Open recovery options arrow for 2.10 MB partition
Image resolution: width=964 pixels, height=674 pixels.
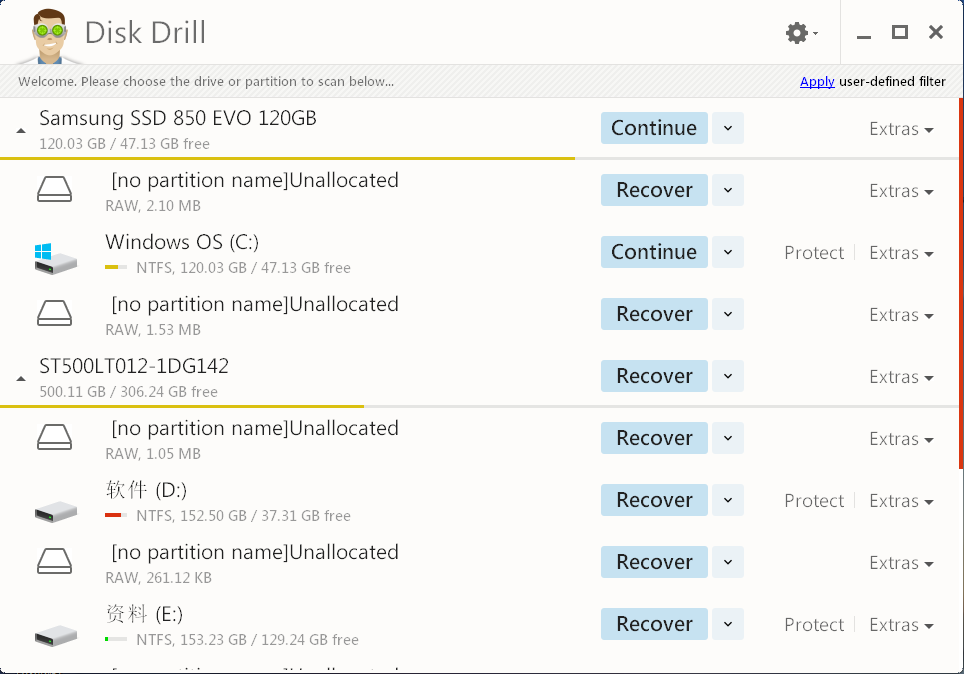728,190
